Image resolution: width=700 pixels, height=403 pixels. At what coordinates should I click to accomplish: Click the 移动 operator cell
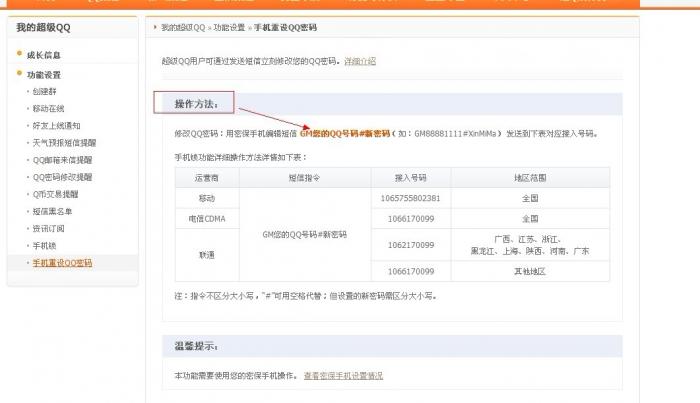coord(207,198)
